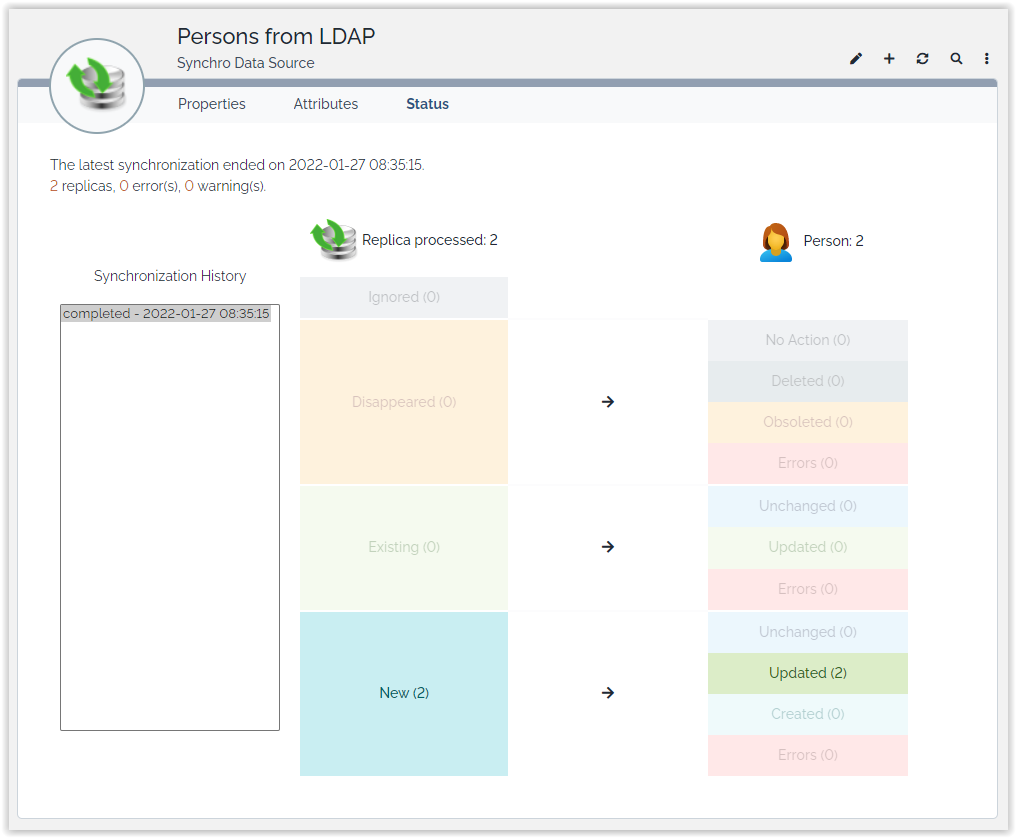Click the Disappeared (0) orange block

pos(404,402)
